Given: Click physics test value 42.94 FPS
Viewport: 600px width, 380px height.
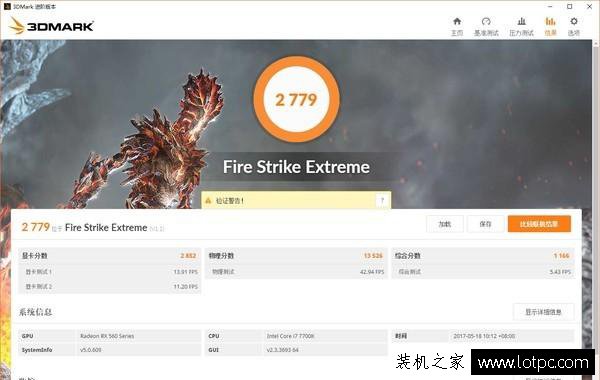Looking at the screenshot, I should 372,272.
